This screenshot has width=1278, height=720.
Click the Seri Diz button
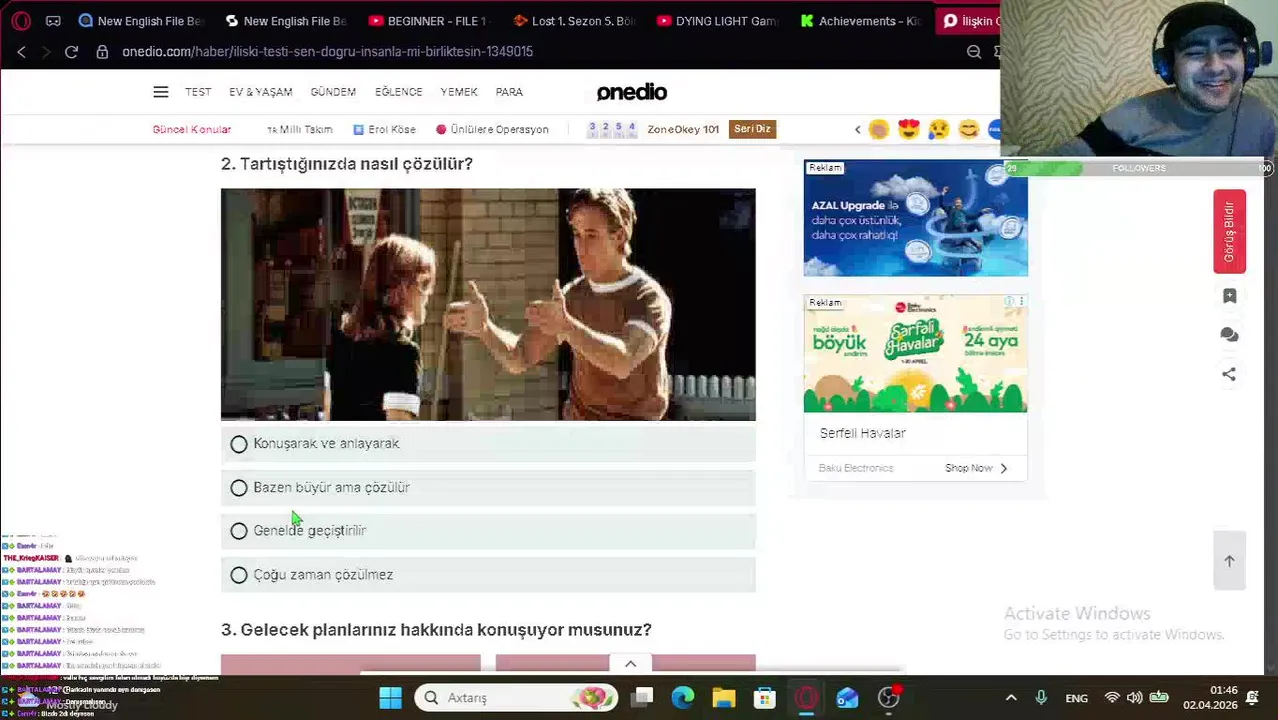[752, 129]
